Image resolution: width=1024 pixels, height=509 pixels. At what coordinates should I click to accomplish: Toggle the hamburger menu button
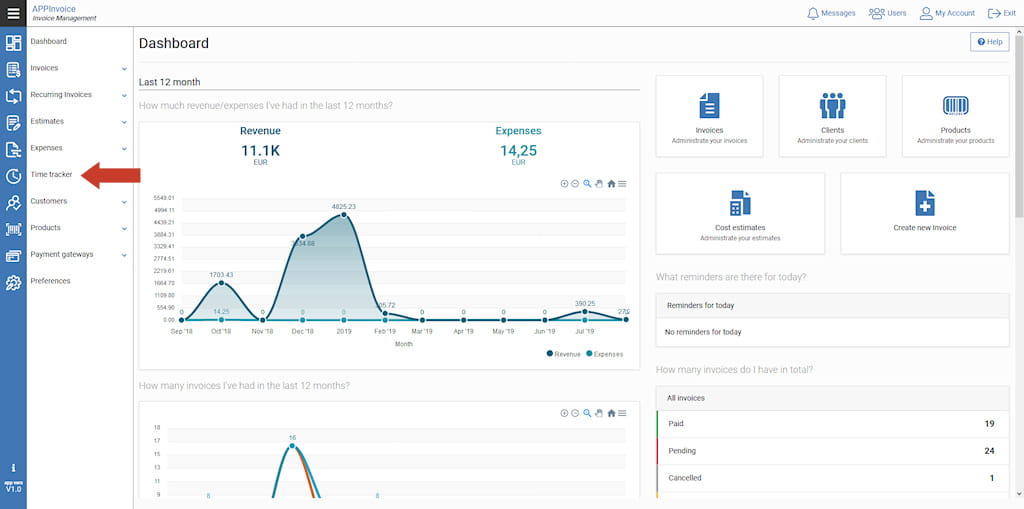pyautogui.click(x=13, y=13)
